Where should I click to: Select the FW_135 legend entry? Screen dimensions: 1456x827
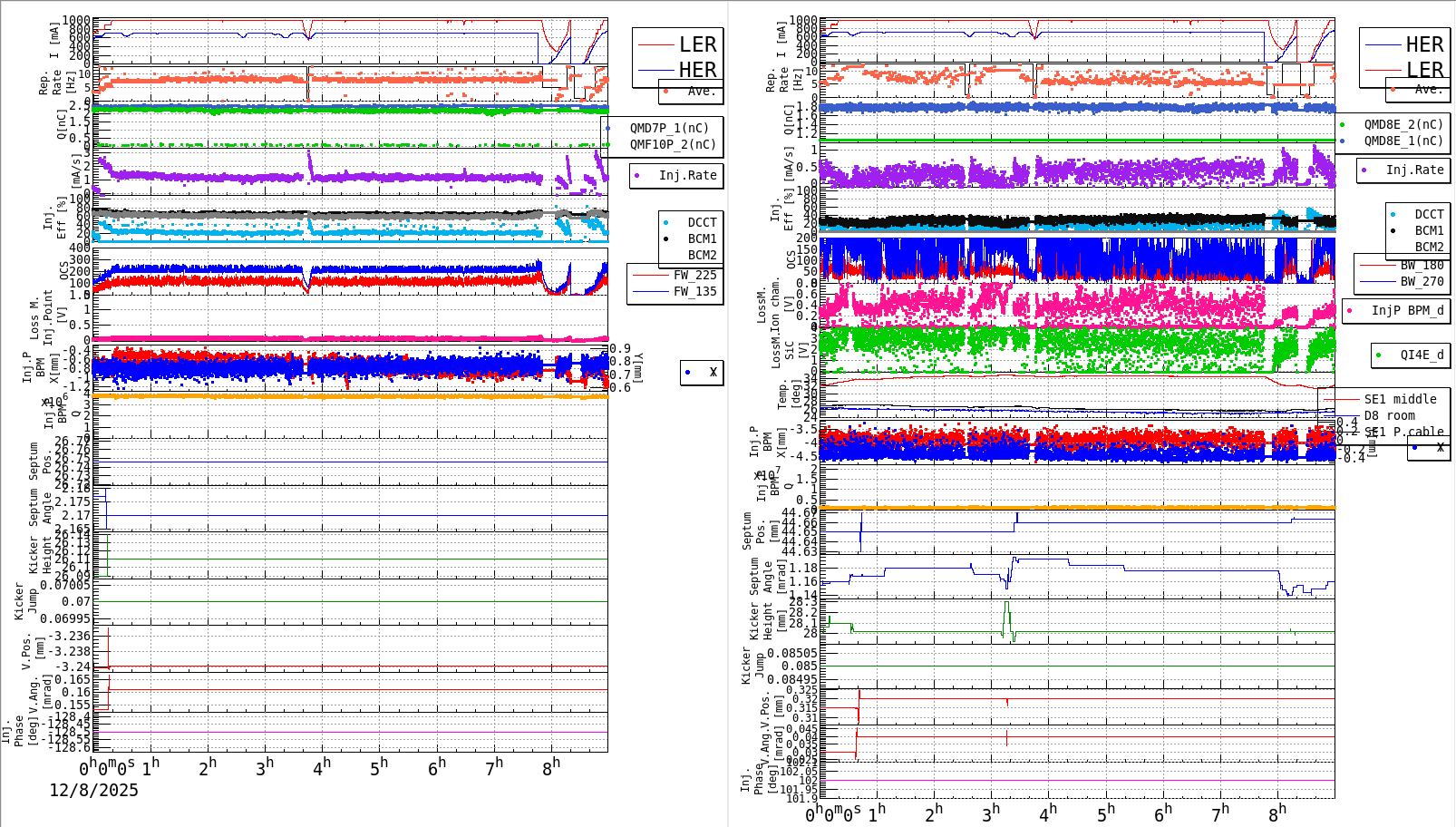694,291
